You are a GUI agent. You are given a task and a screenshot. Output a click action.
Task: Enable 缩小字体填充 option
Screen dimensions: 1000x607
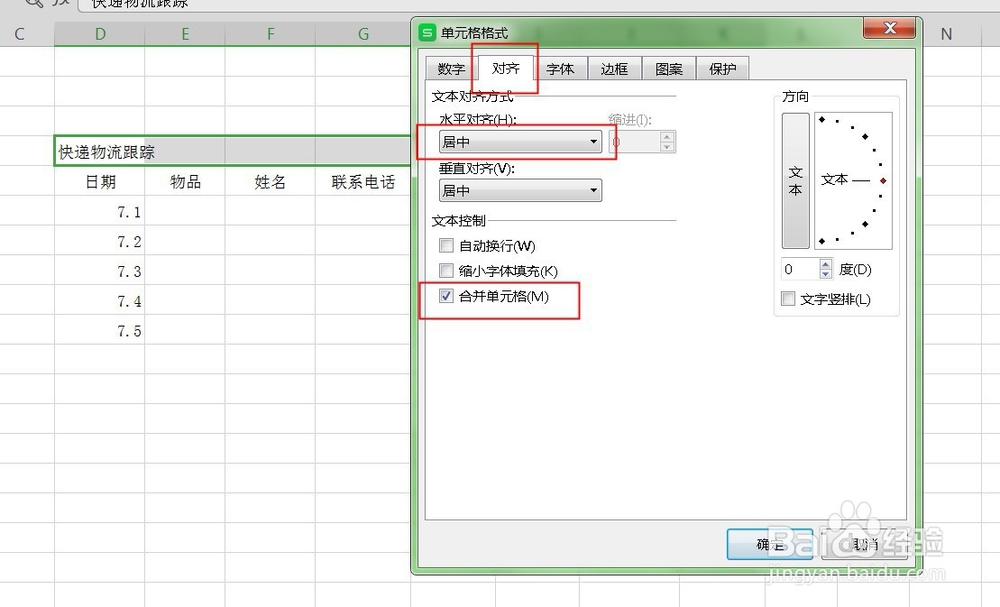[x=446, y=270]
